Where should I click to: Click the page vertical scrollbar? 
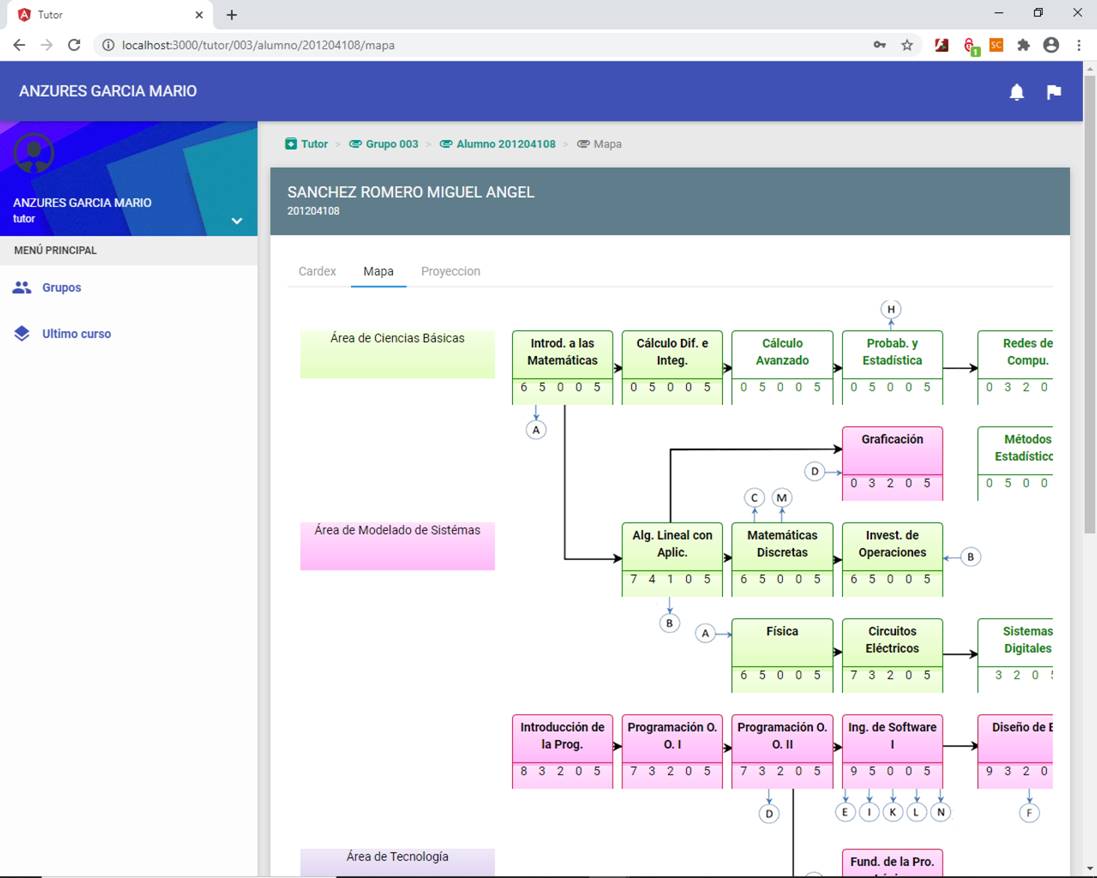pyautogui.click(x=1089, y=300)
